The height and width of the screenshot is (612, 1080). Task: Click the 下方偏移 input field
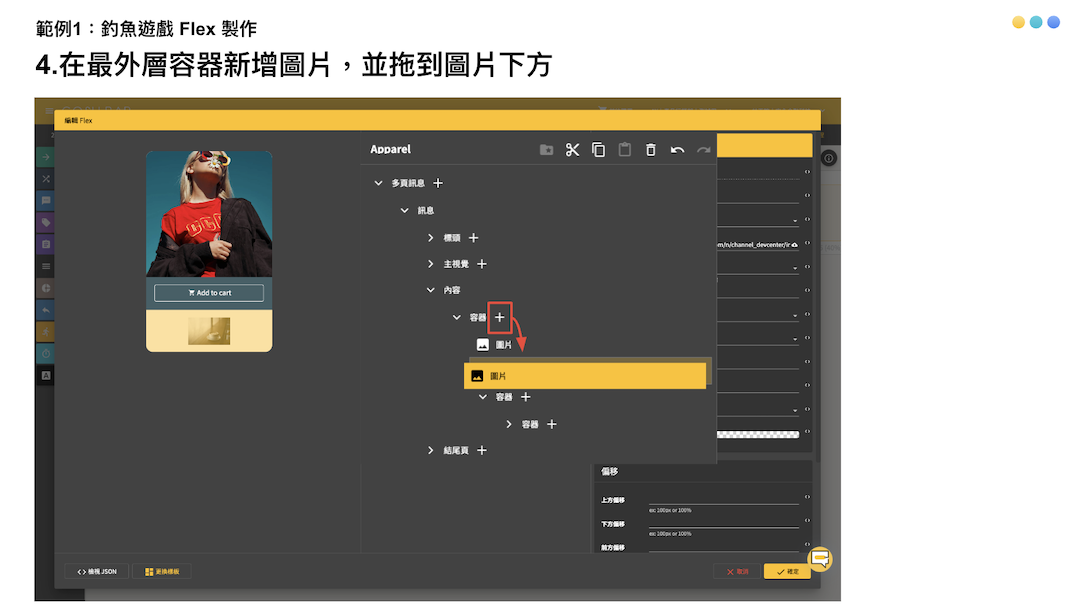(x=723, y=523)
